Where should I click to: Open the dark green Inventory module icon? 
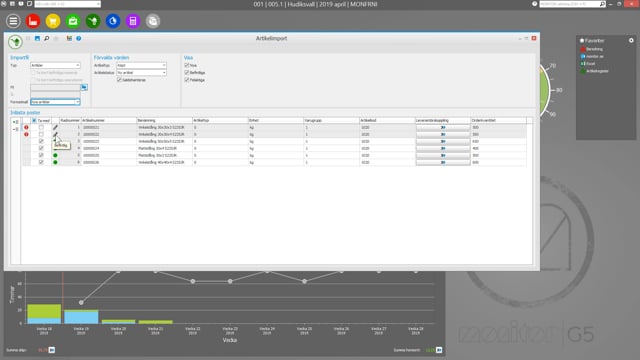pos(93,21)
